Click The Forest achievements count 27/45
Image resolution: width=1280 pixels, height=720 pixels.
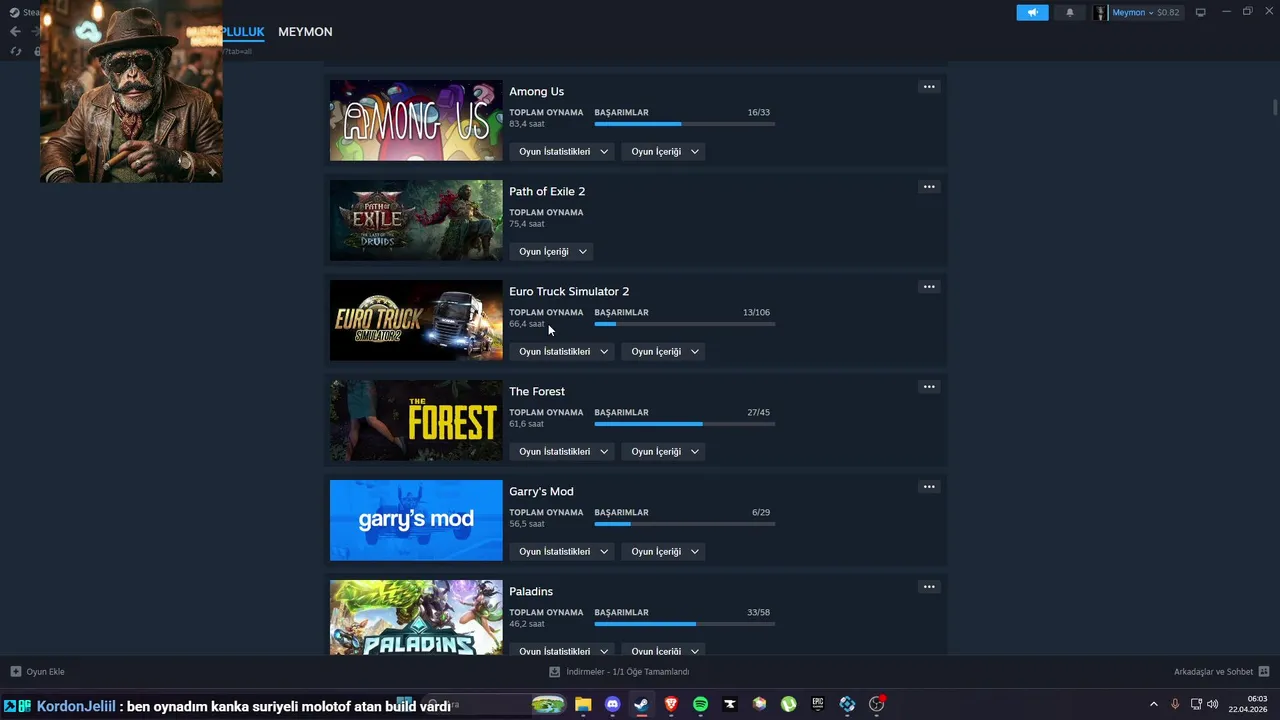758,413
